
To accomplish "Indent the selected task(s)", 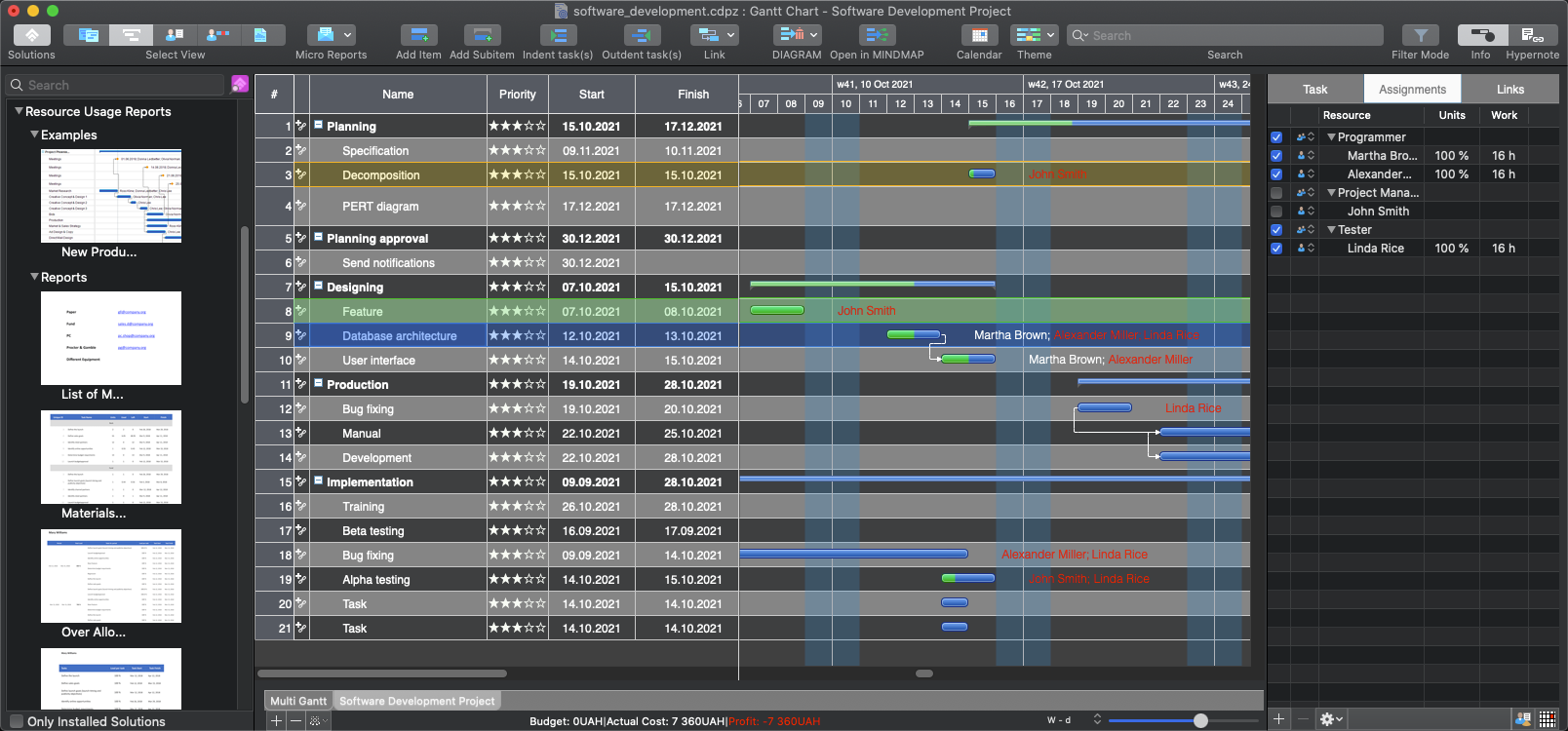I will pyautogui.click(x=558, y=36).
